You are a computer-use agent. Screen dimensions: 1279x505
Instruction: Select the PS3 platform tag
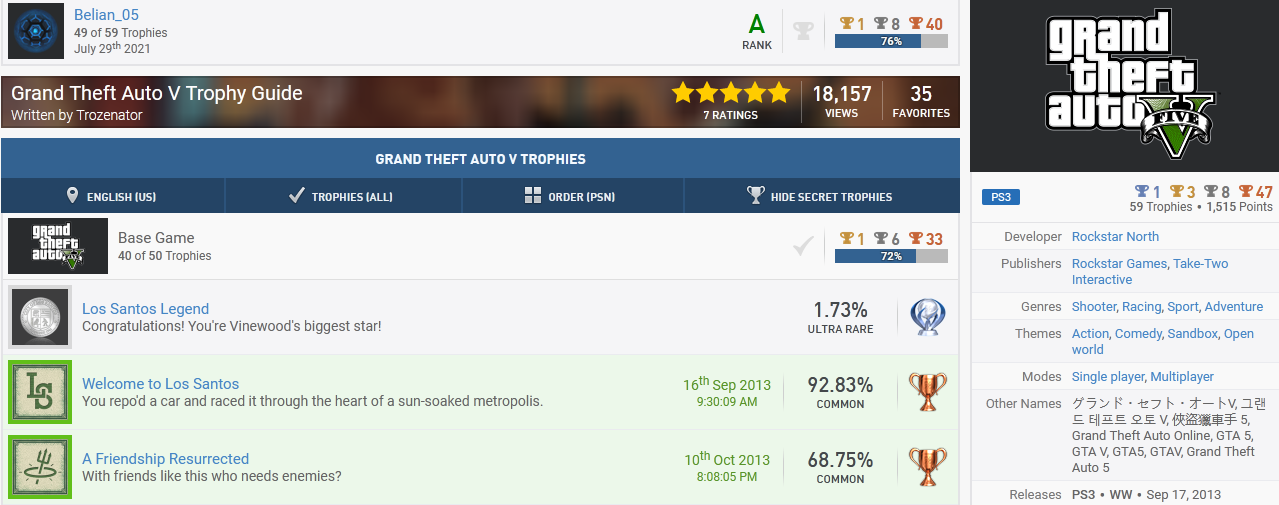(1000, 197)
